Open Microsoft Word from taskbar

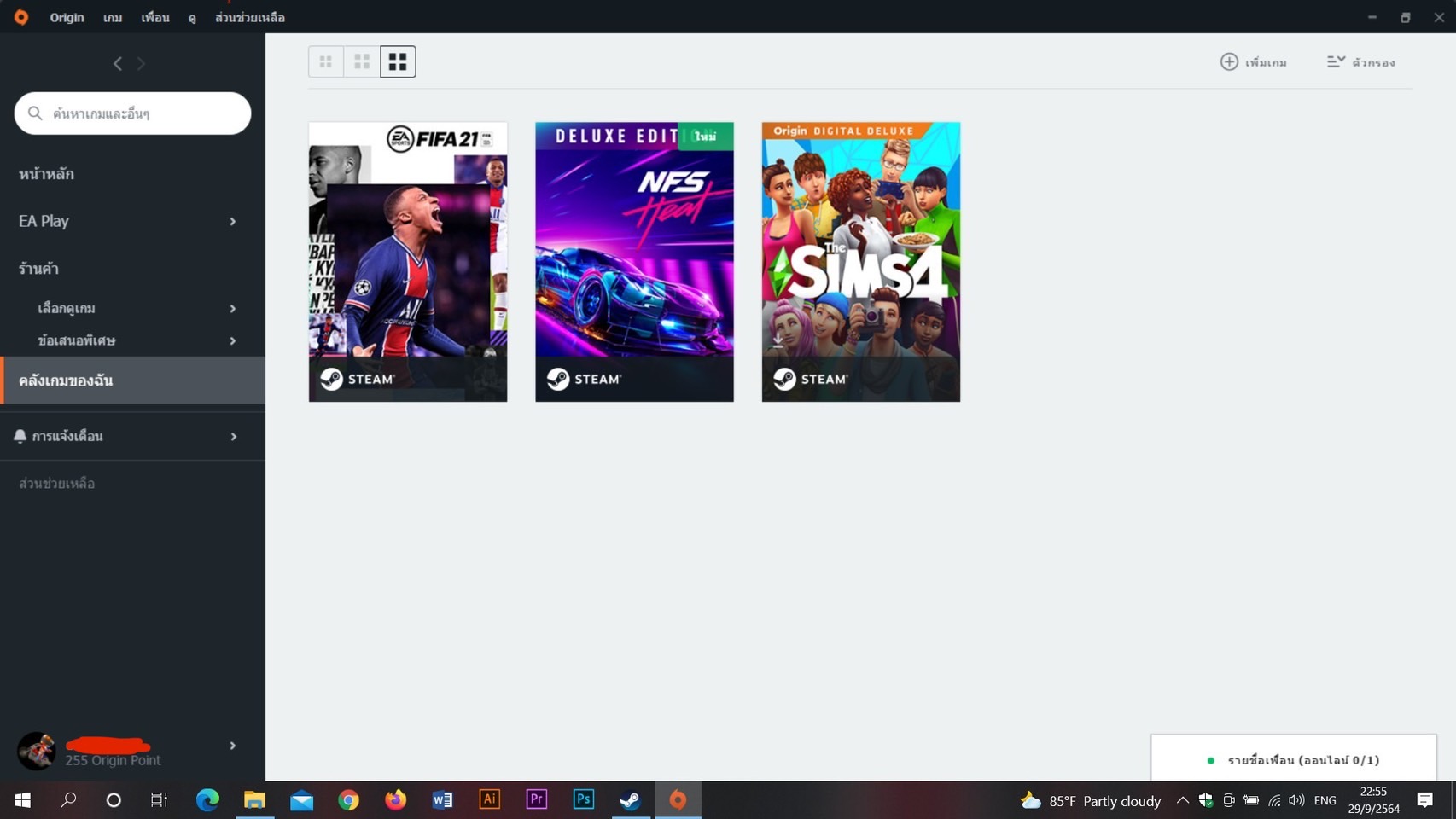(442, 800)
